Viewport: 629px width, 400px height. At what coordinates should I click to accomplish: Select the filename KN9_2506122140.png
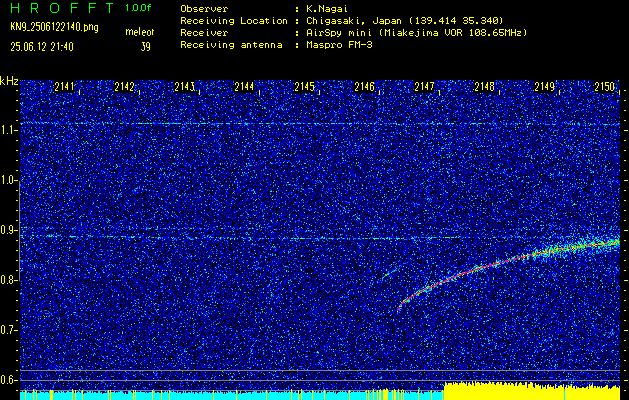54,27
